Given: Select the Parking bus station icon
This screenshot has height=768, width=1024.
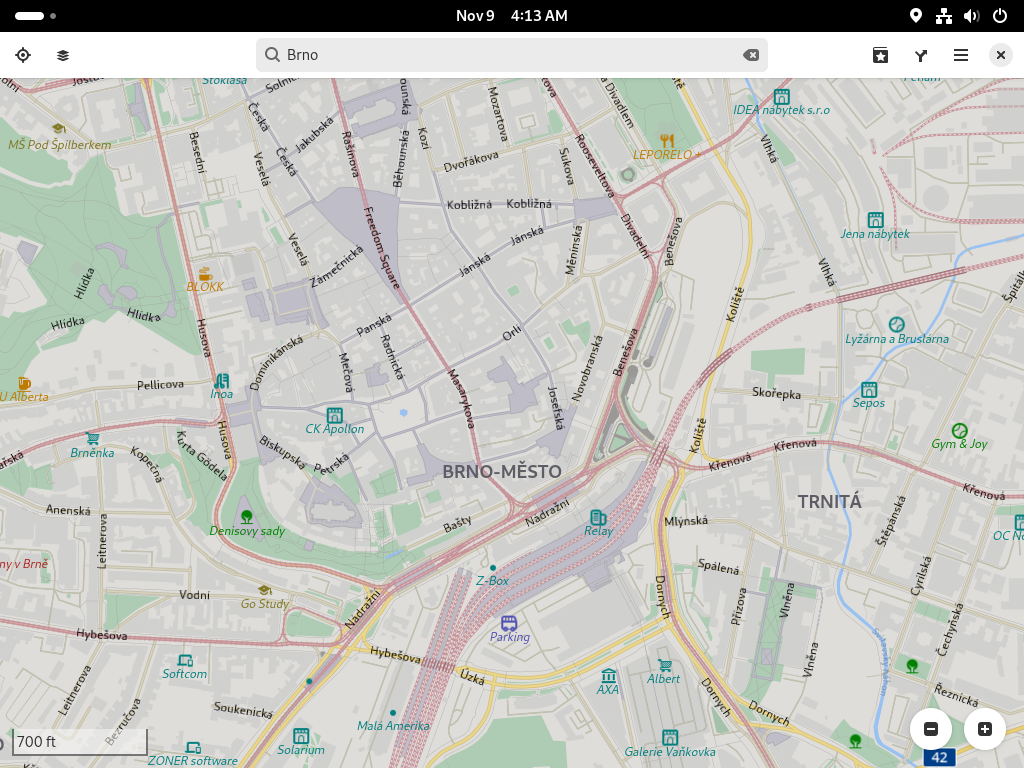Looking at the screenshot, I should point(509,623).
